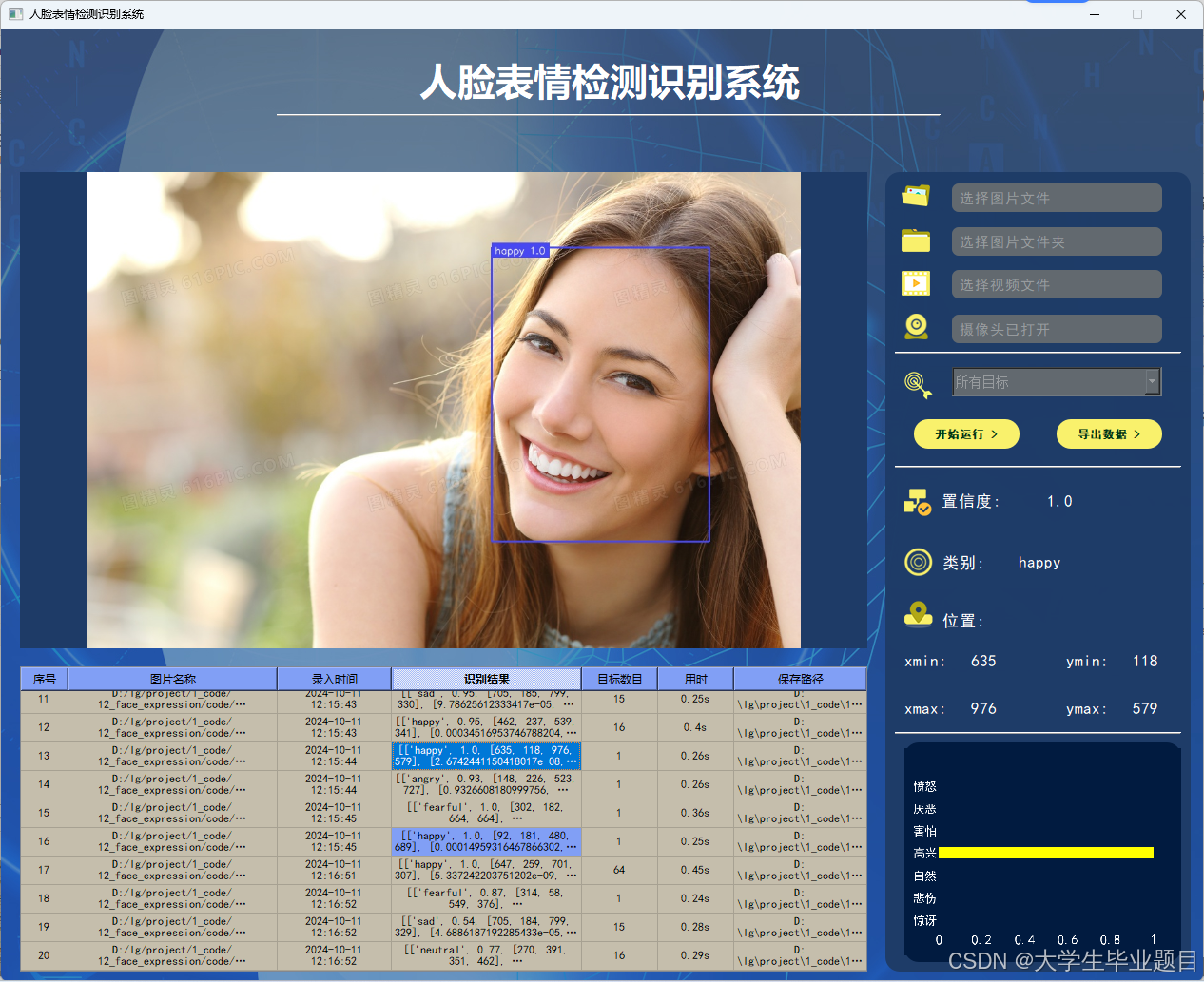Start detection with 开始运行 button
The width and height of the screenshot is (1204, 982).
[x=966, y=433]
